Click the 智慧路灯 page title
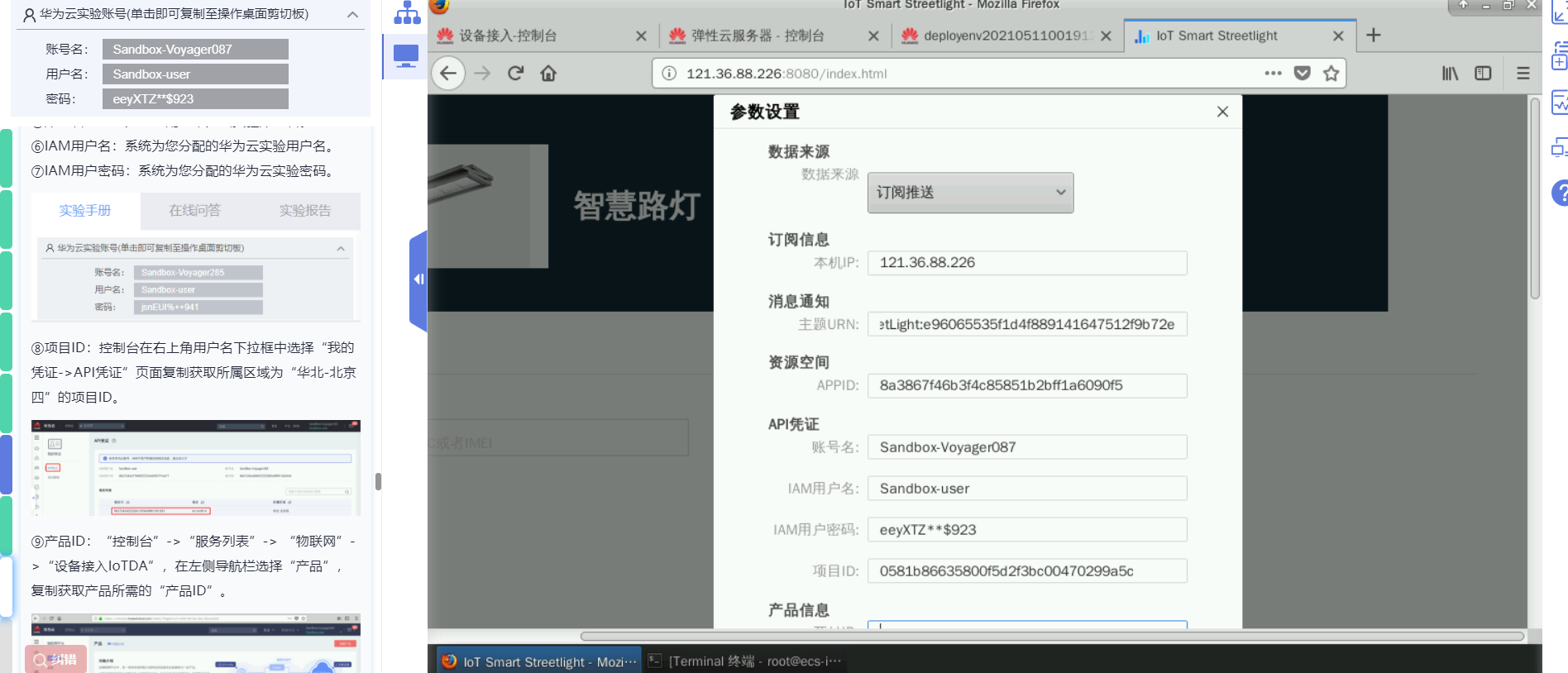 point(638,206)
